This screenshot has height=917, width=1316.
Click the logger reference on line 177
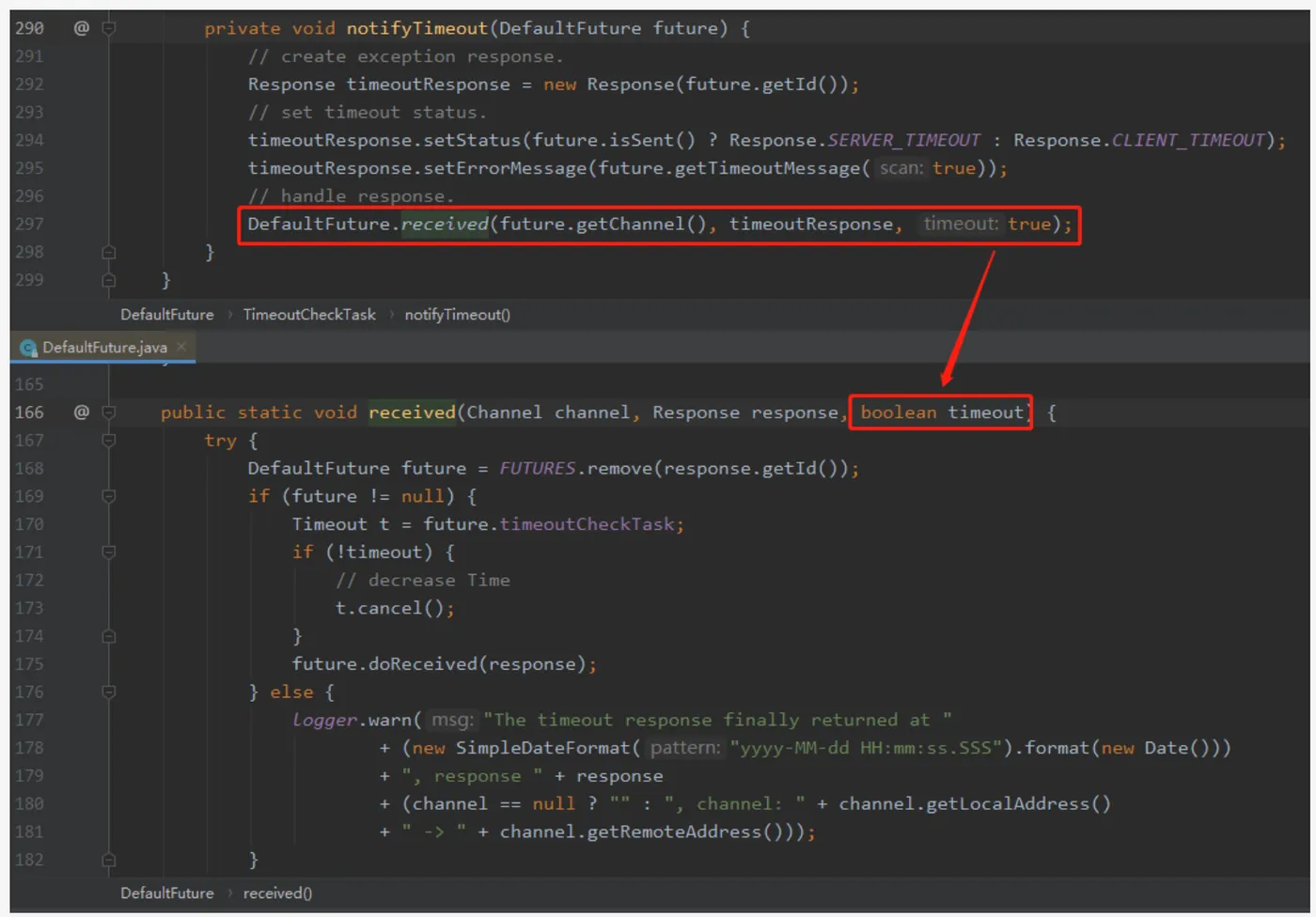[325, 721]
